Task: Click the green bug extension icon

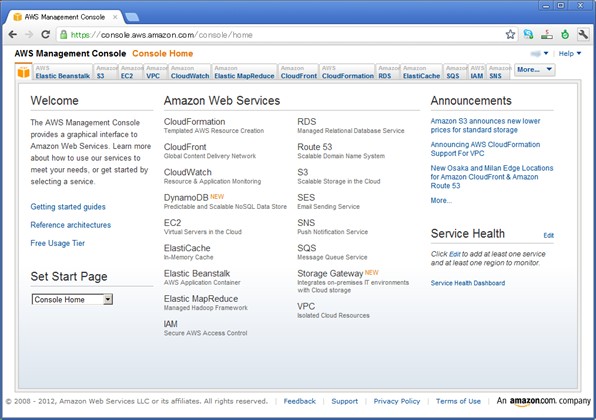Action: [565, 35]
